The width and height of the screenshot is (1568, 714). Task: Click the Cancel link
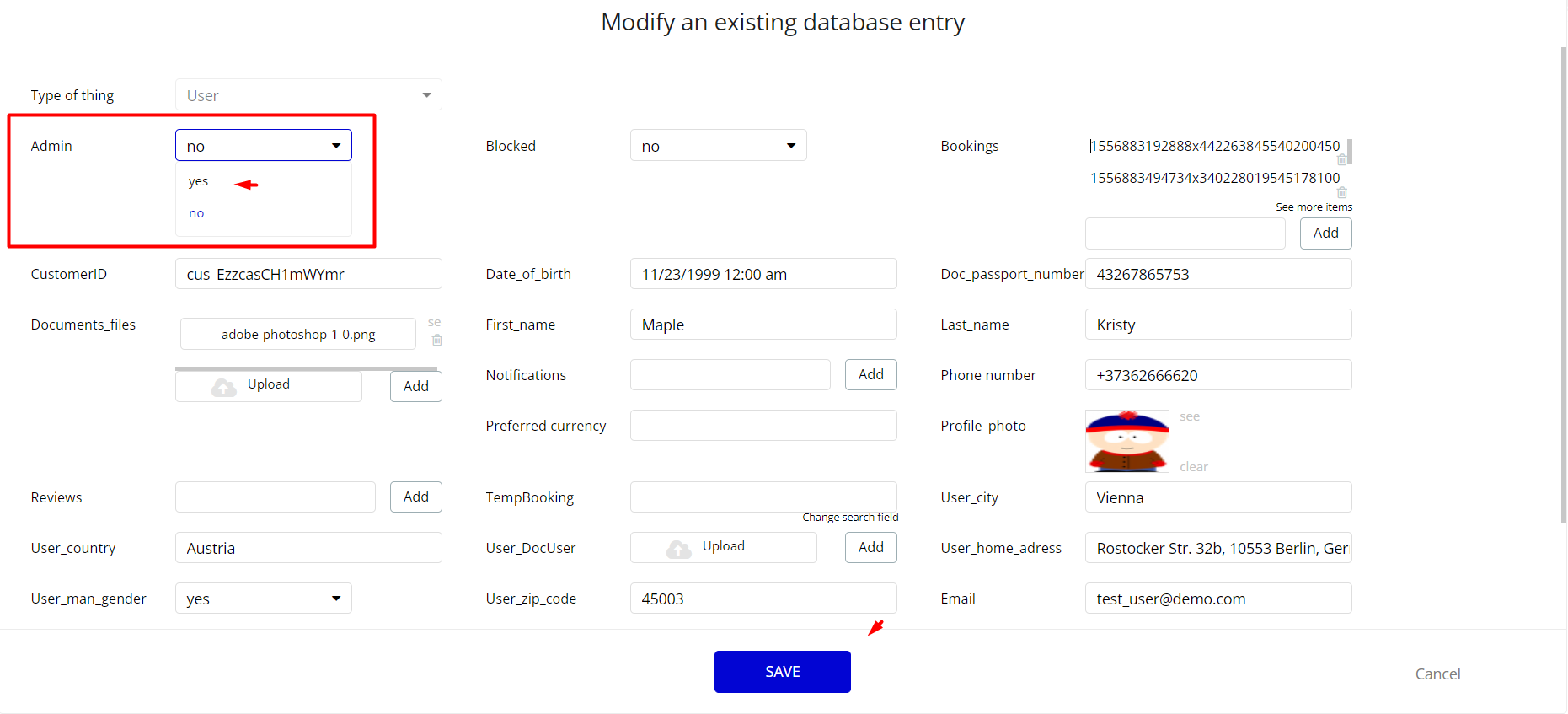[1437, 674]
